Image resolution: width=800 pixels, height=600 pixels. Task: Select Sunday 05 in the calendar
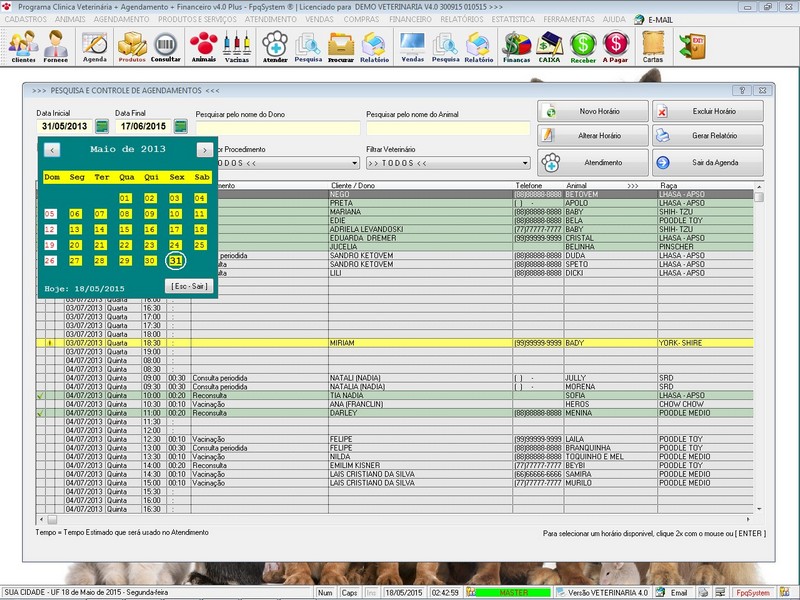tap(50, 214)
